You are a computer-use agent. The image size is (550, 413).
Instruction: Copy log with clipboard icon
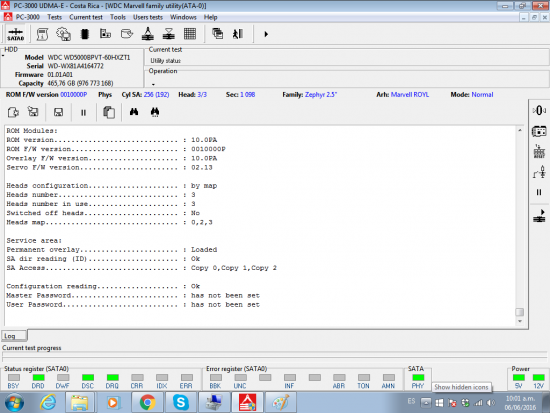point(109,112)
